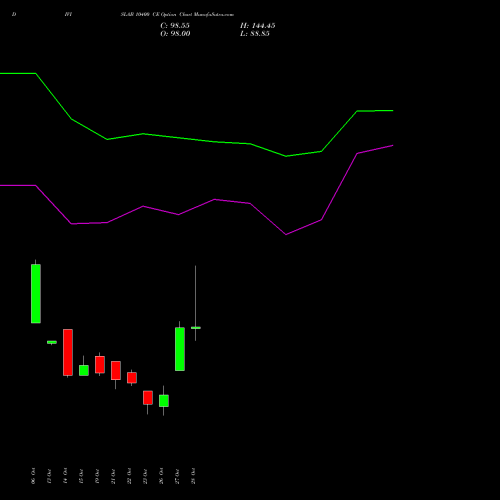
Task: Click the green 26 Oct candlestick
Action: pos(164,401)
